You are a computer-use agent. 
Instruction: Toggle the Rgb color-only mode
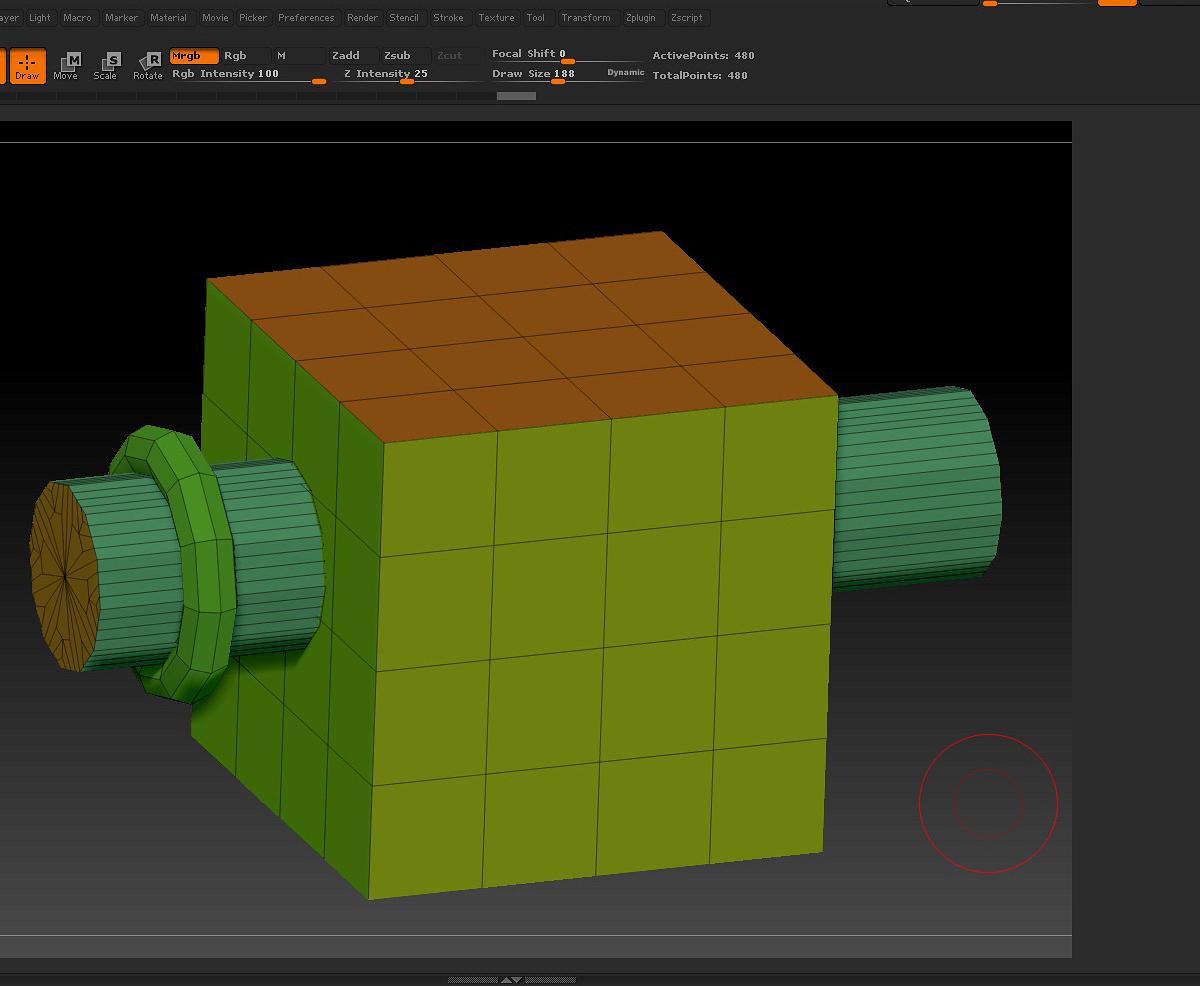point(245,56)
